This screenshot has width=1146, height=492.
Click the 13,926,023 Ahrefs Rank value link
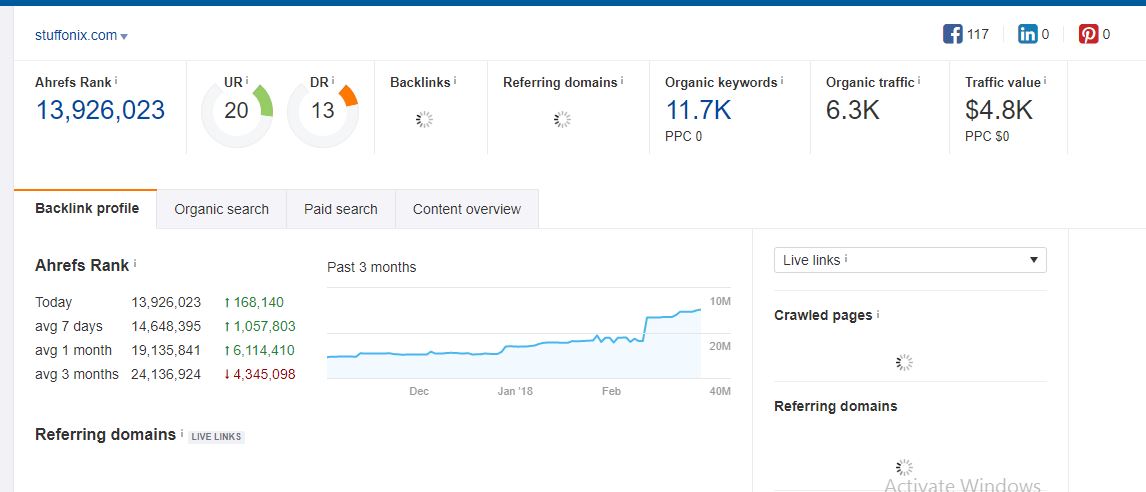coord(100,110)
